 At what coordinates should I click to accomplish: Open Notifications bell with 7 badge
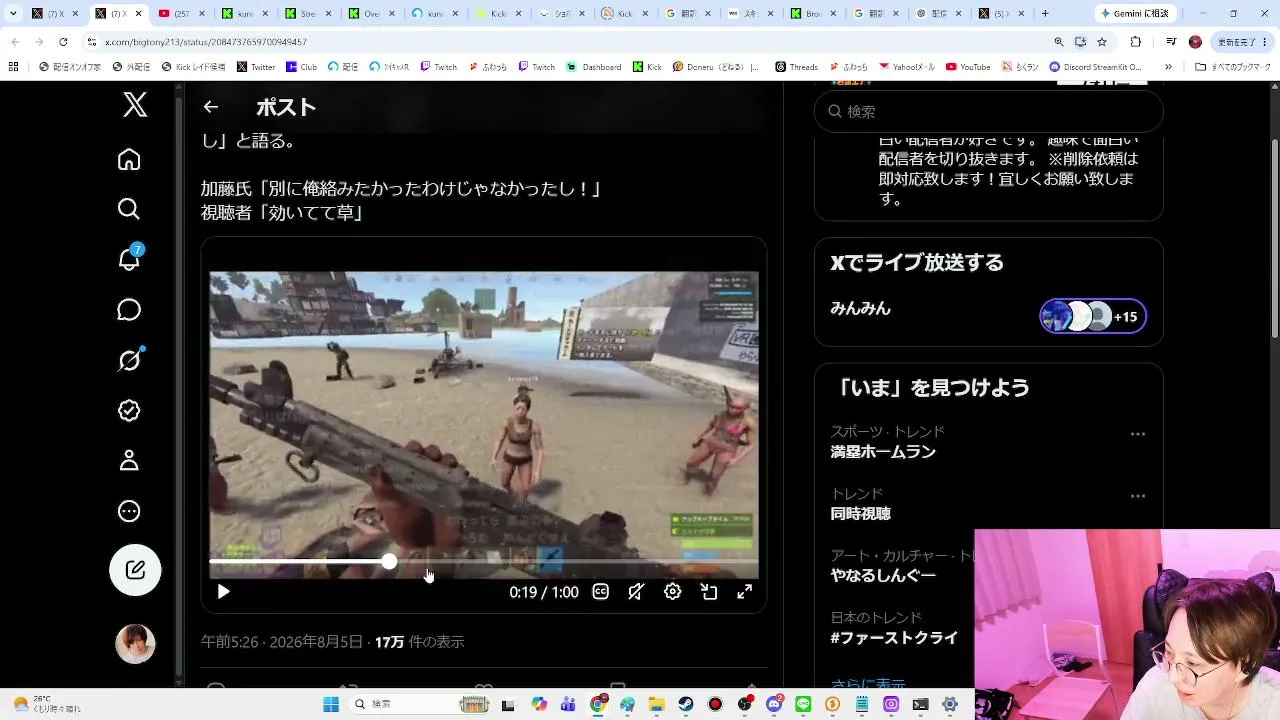(129, 259)
